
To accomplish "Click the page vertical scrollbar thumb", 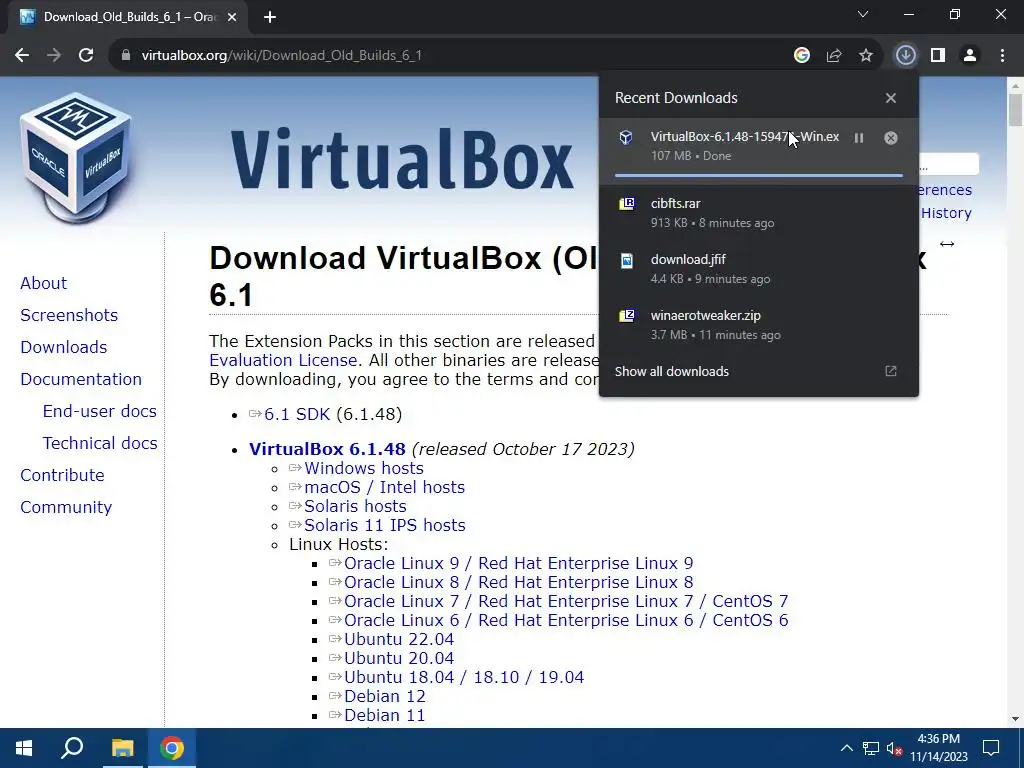I will 1015,110.
